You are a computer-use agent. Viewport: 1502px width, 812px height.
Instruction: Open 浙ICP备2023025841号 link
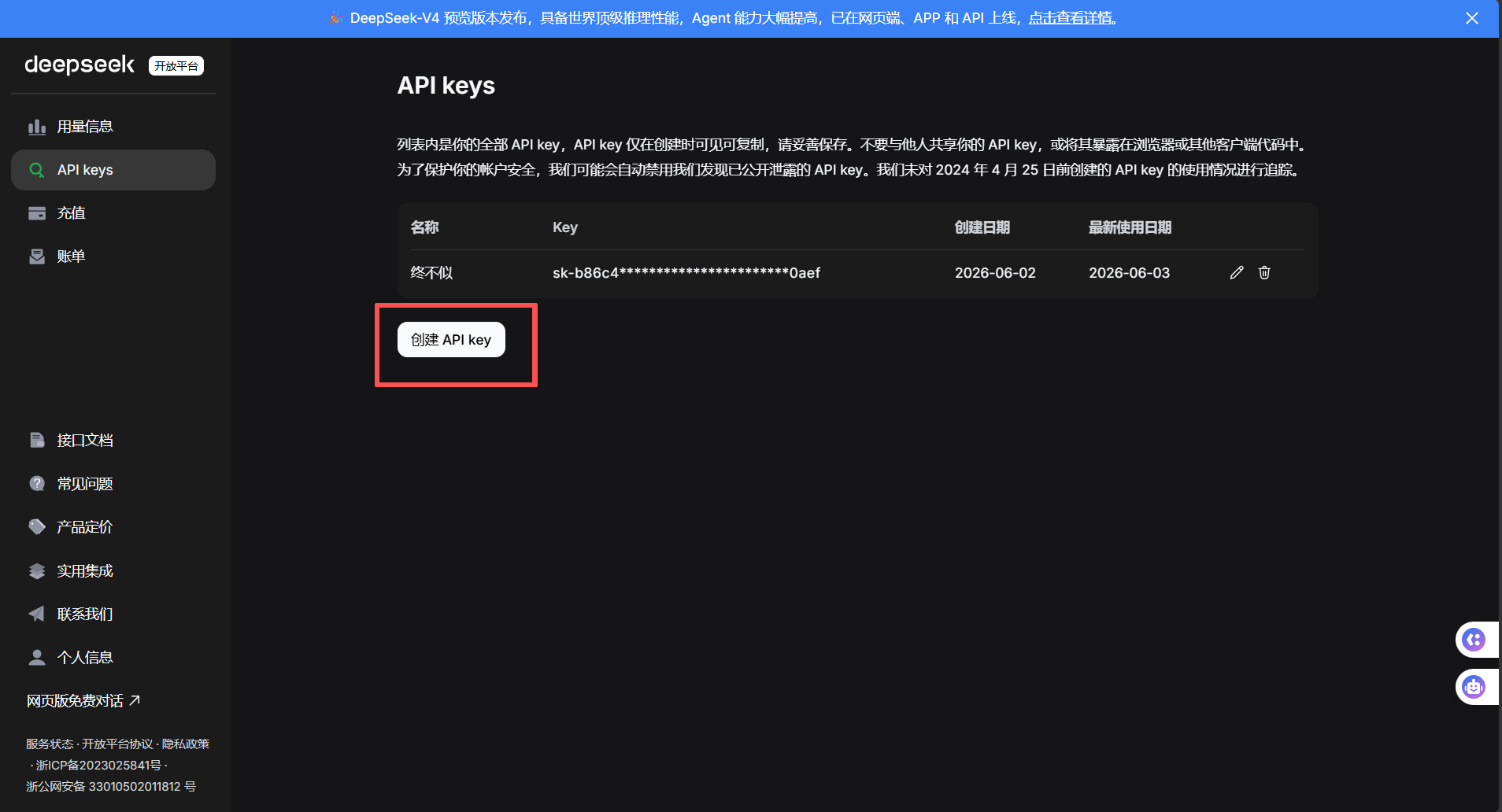click(x=98, y=765)
